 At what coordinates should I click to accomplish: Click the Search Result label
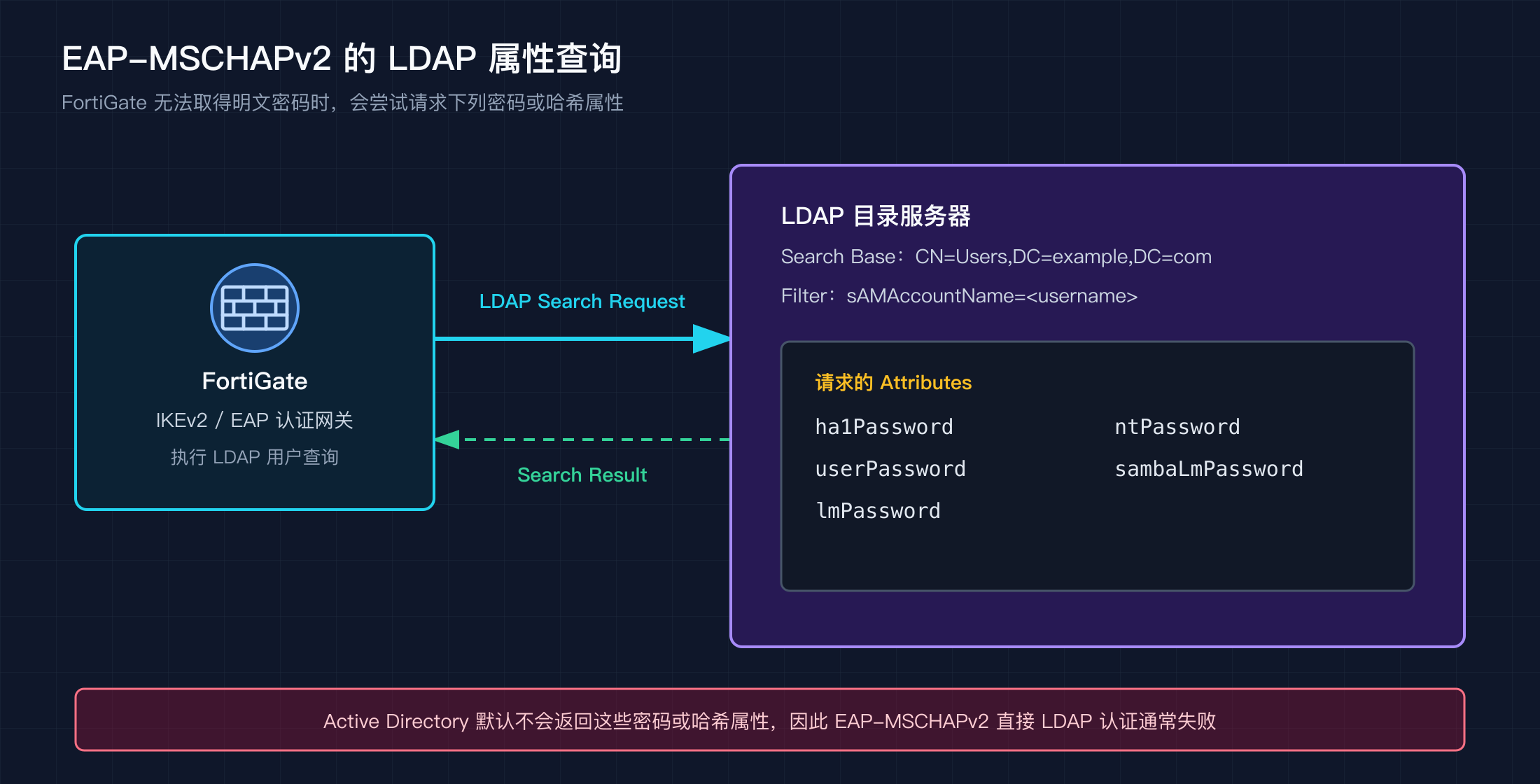point(582,475)
